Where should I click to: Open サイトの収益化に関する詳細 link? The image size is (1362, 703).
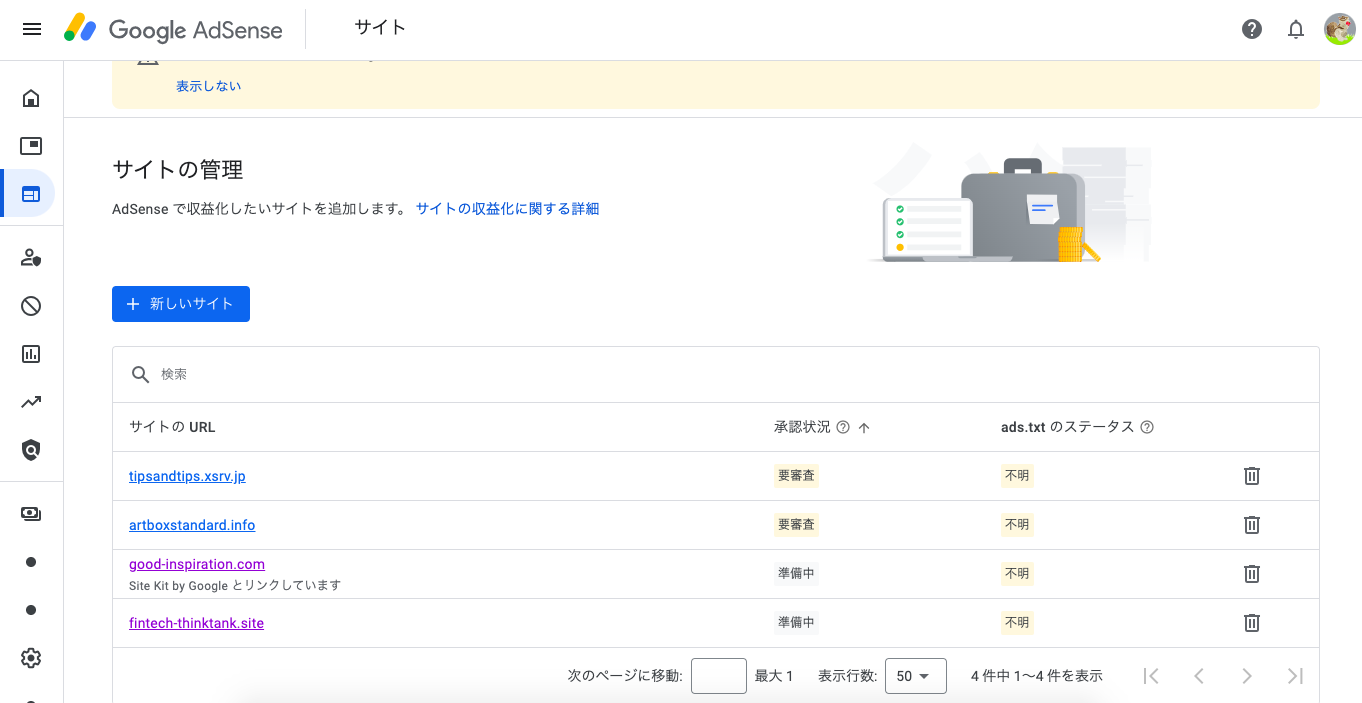(x=507, y=209)
